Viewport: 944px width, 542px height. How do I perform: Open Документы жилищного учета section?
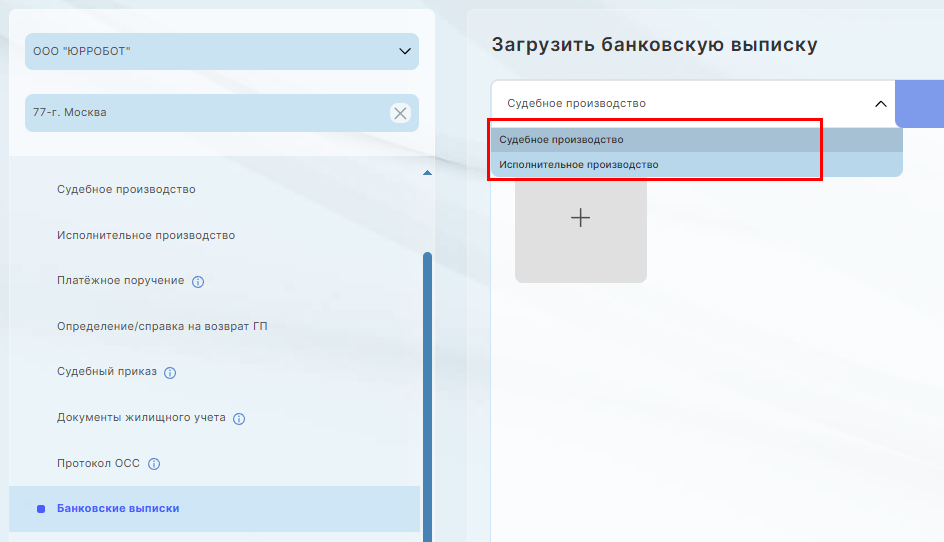tap(141, 418)
